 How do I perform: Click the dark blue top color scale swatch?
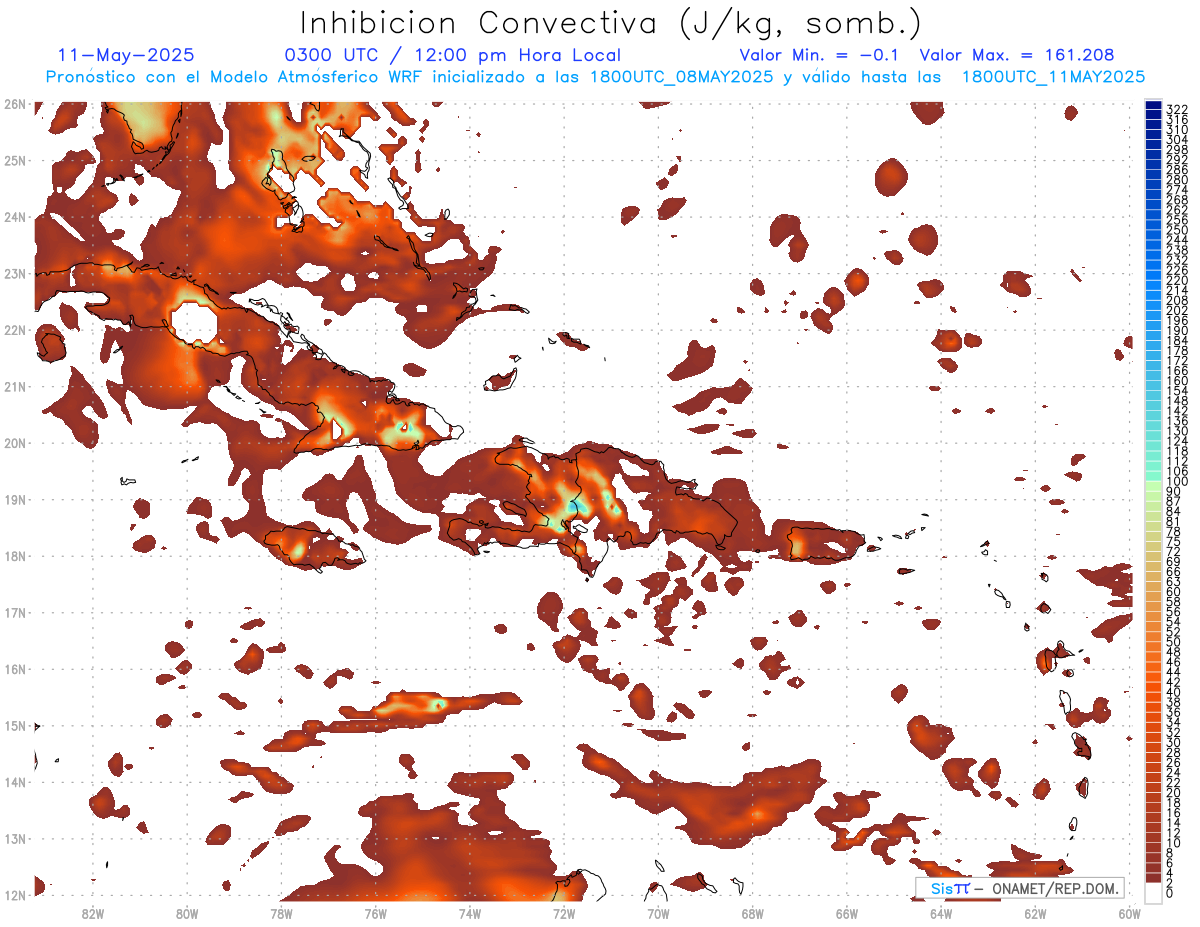tap(1153, 105)
